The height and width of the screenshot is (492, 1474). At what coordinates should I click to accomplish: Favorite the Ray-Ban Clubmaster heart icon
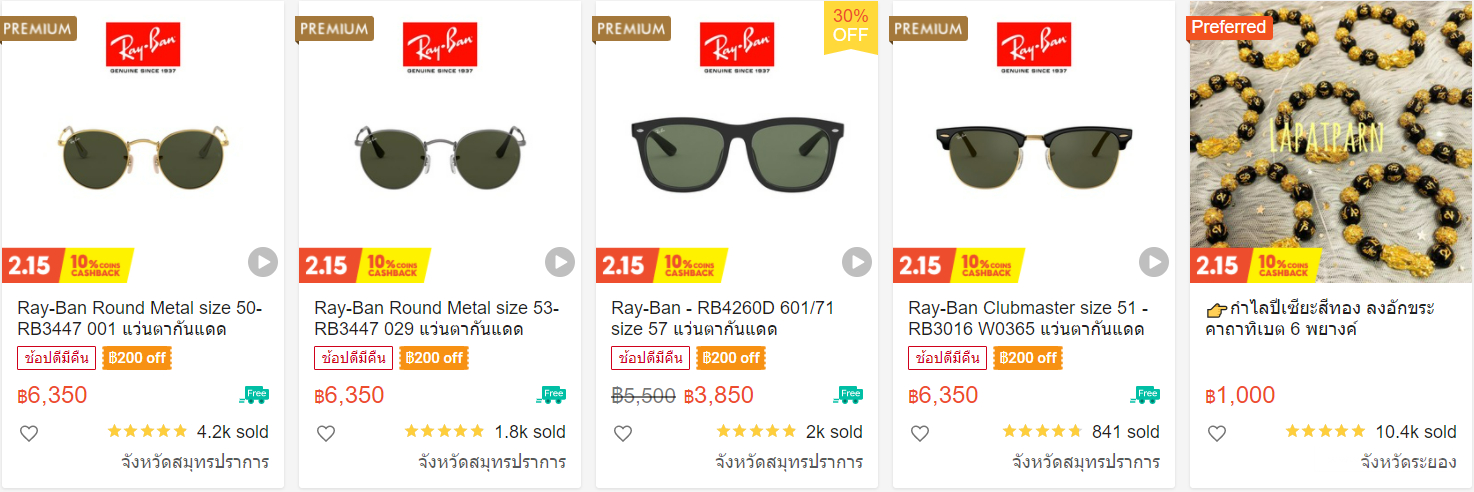coord(920,433)
